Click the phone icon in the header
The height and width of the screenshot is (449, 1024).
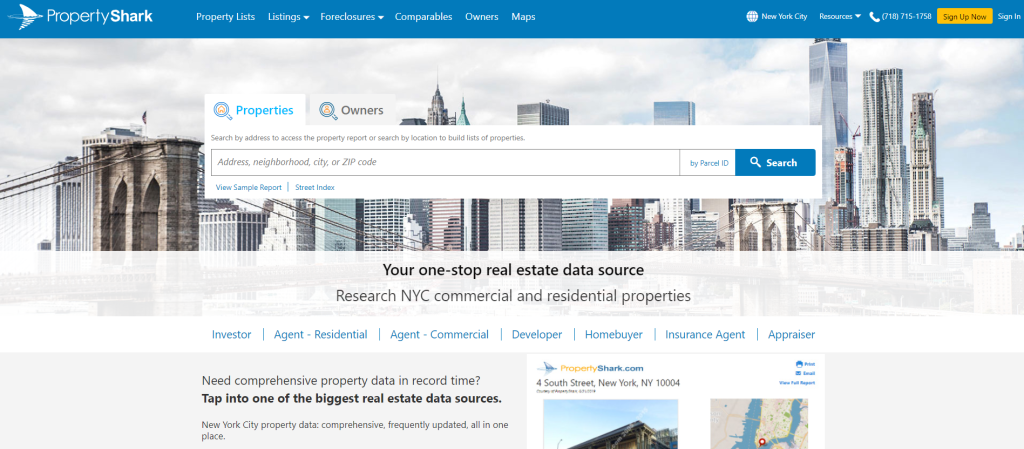[874, 17]
